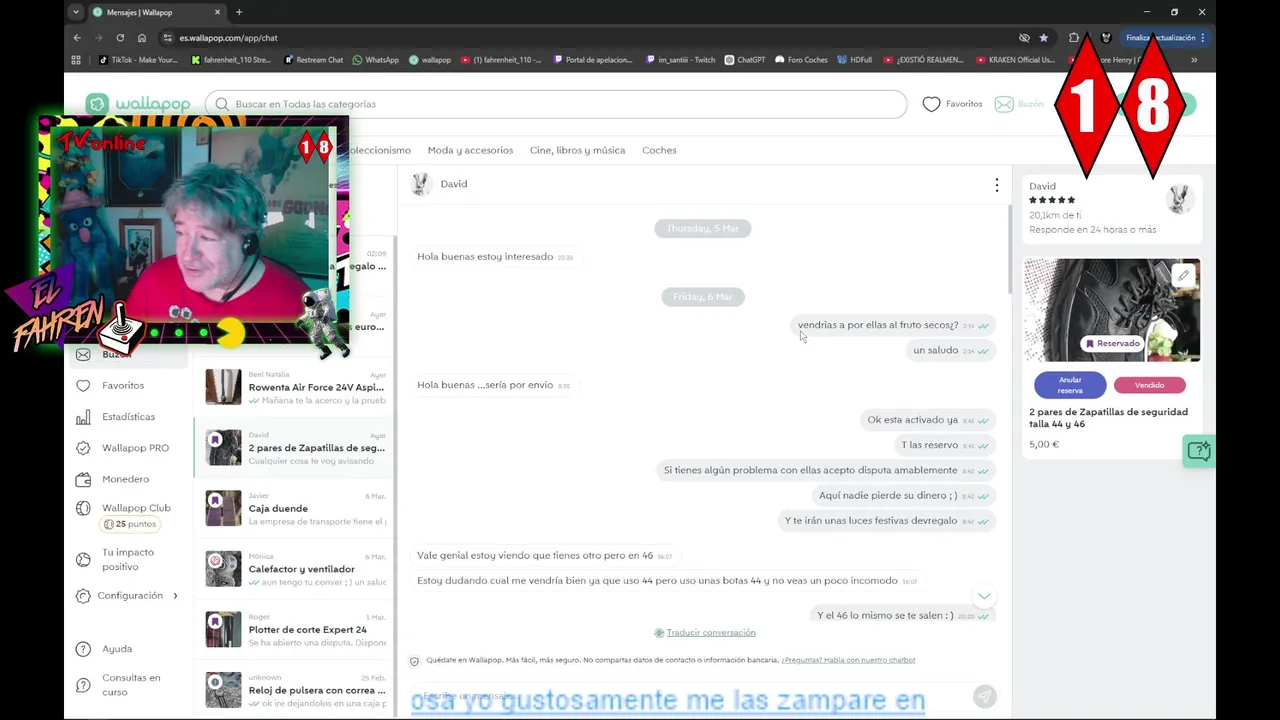Open the Caja duende conversation
1280x720 pixels.
tap(295, 508)
